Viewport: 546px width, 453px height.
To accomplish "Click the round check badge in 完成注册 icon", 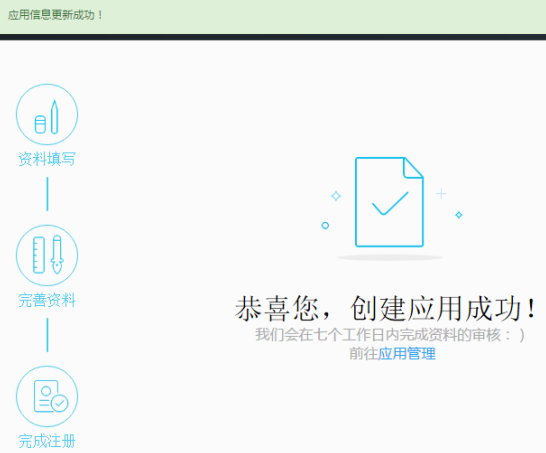I will 60,403.
